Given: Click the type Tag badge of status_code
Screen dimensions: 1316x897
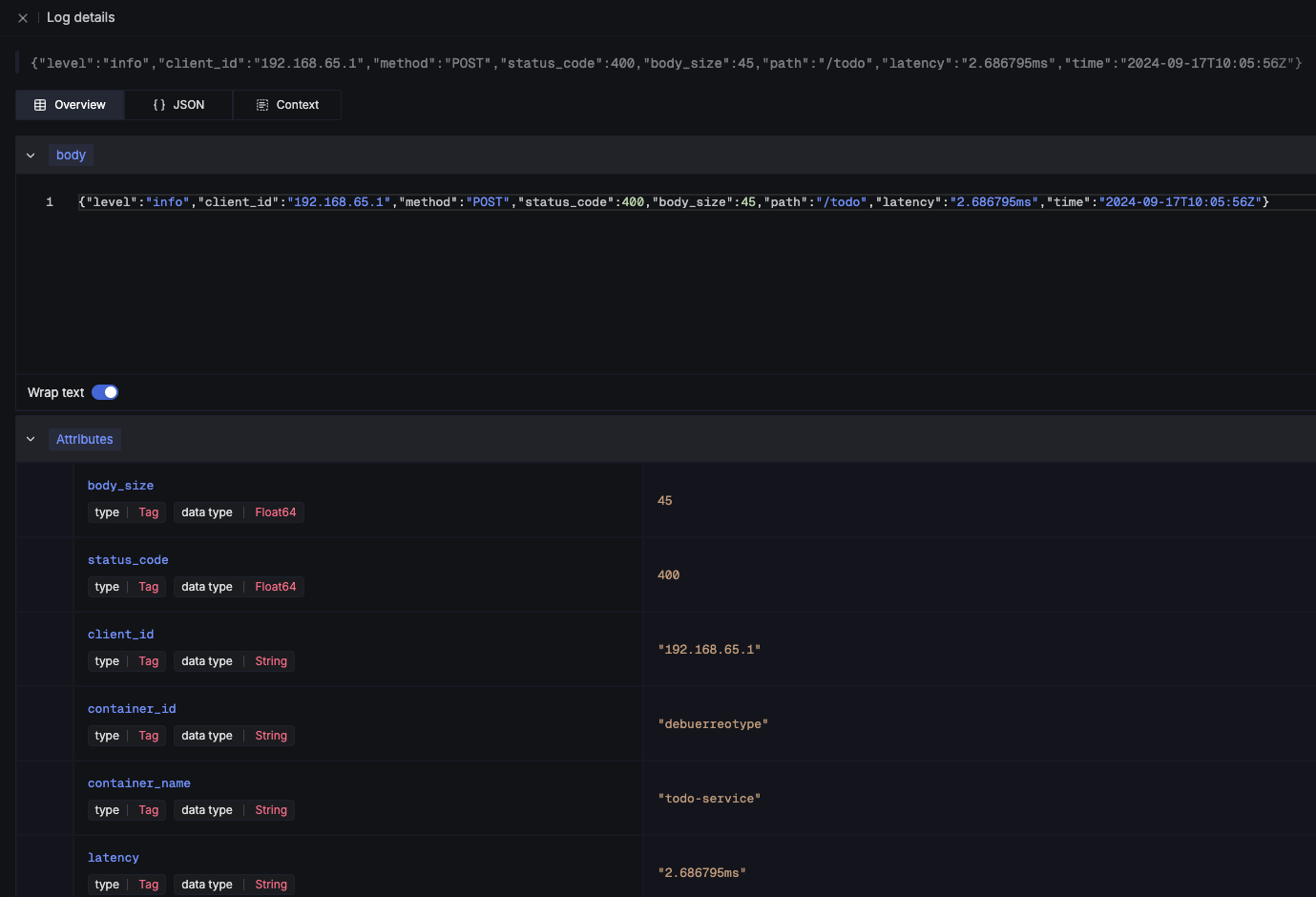Looking at the screenshot, I should (x=127, y=587).
